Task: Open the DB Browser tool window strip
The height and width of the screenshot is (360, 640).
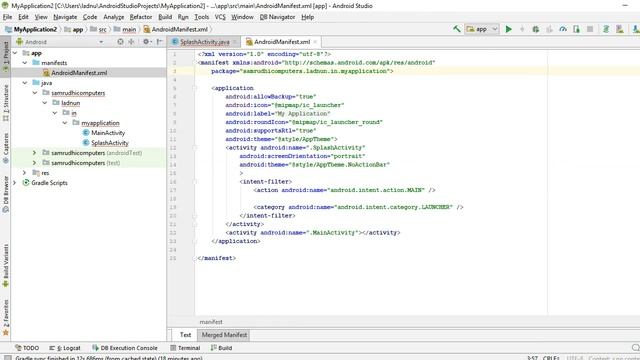Action: pyautogui.click(x=6, y=194)
